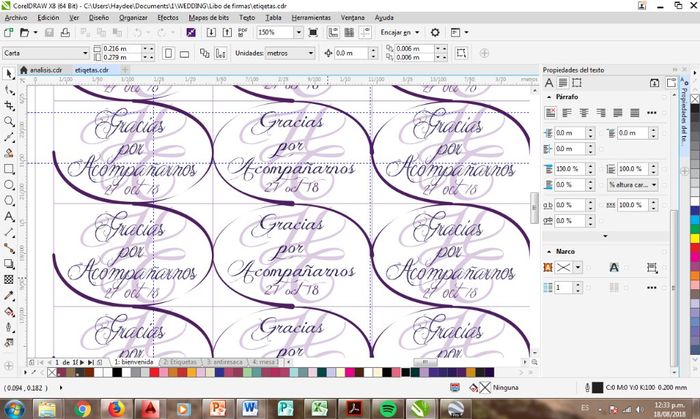Collapse the Marco section

[548, 250]
